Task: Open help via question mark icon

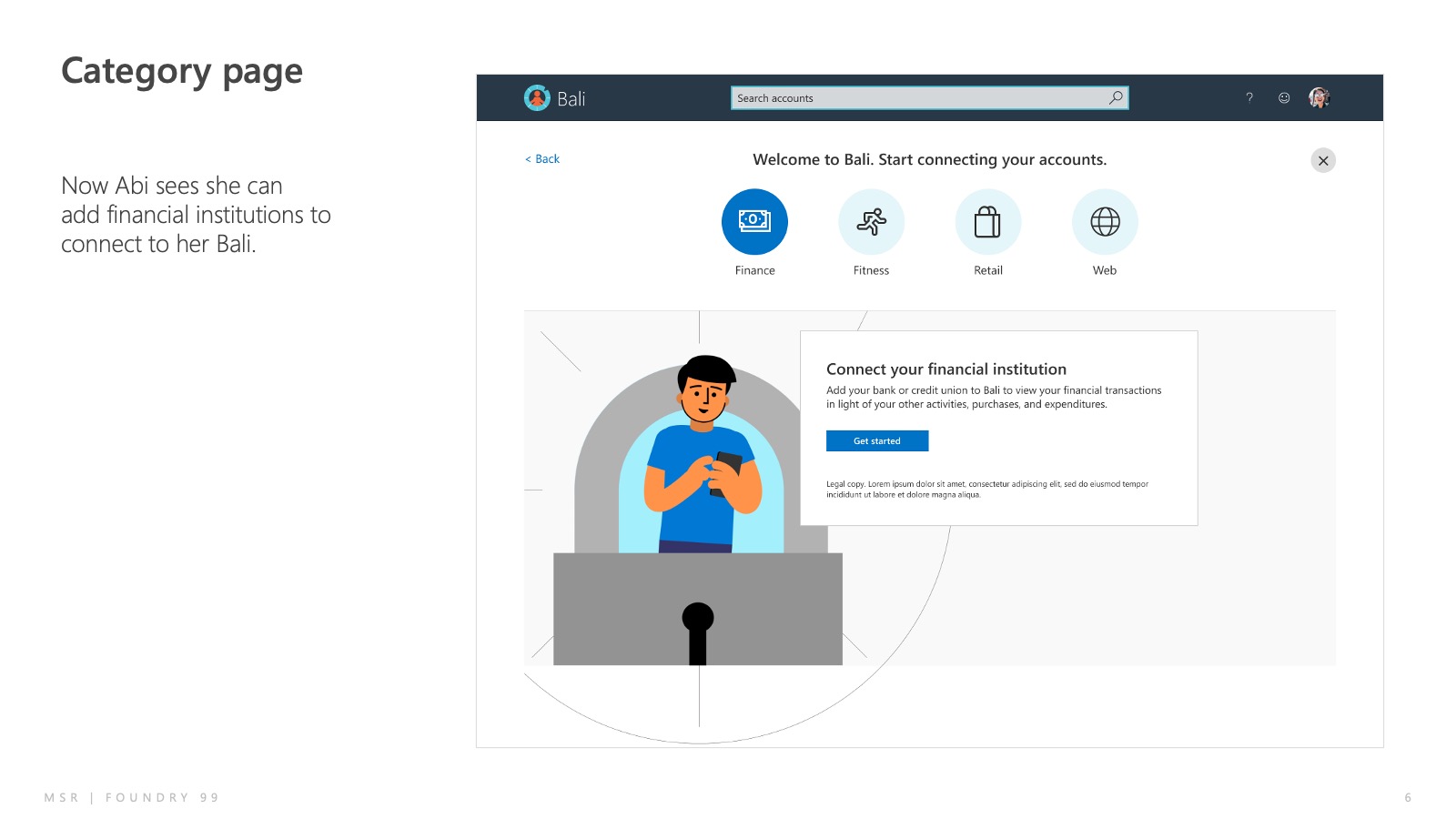Action: click(x=1249, y=98)
